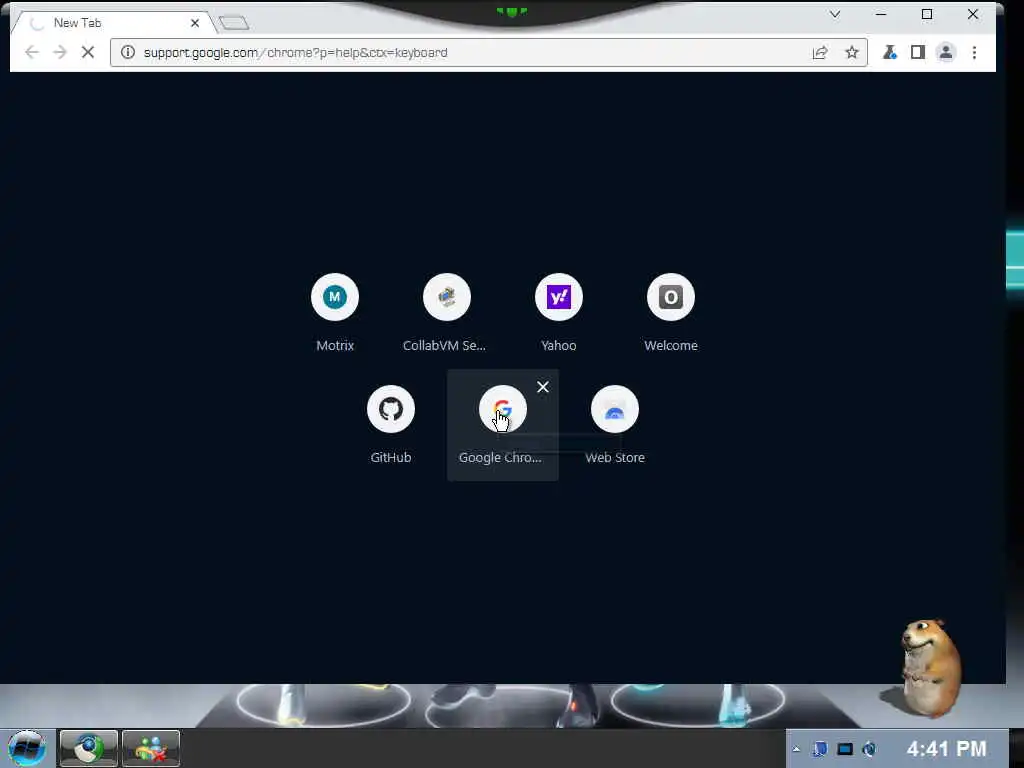Open the tab search chevron
This screenshot has width=1024, height=768.
click(x=835, y=14)
